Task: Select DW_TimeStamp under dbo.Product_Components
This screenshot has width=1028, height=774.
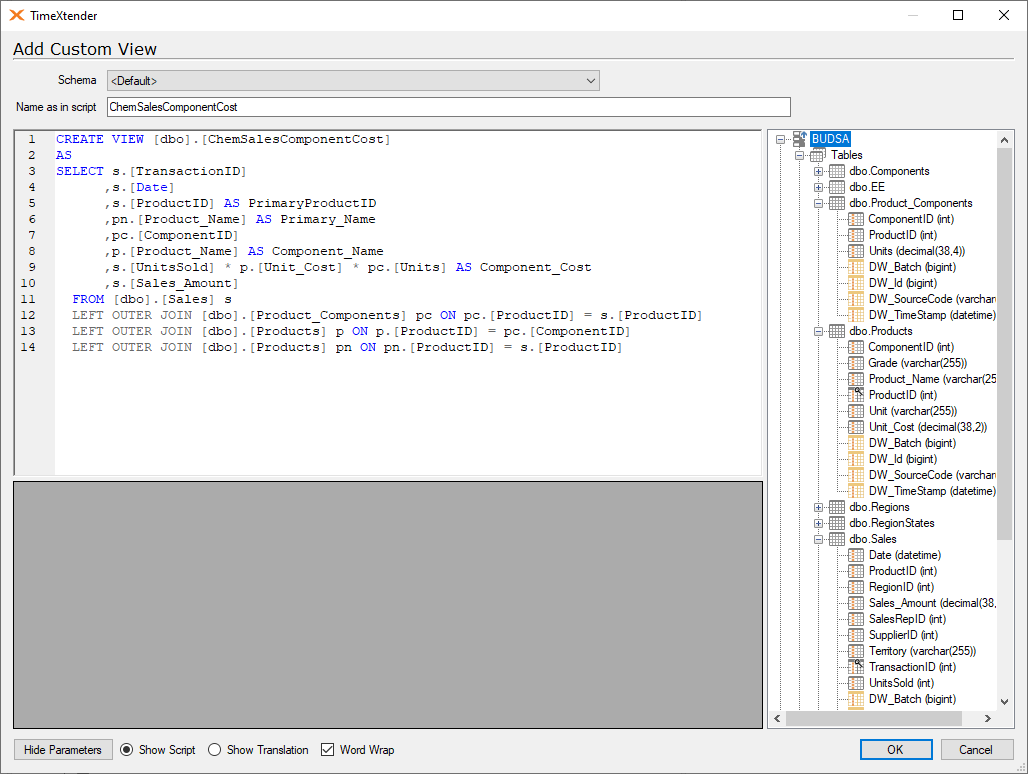Action: pos(932,315)
